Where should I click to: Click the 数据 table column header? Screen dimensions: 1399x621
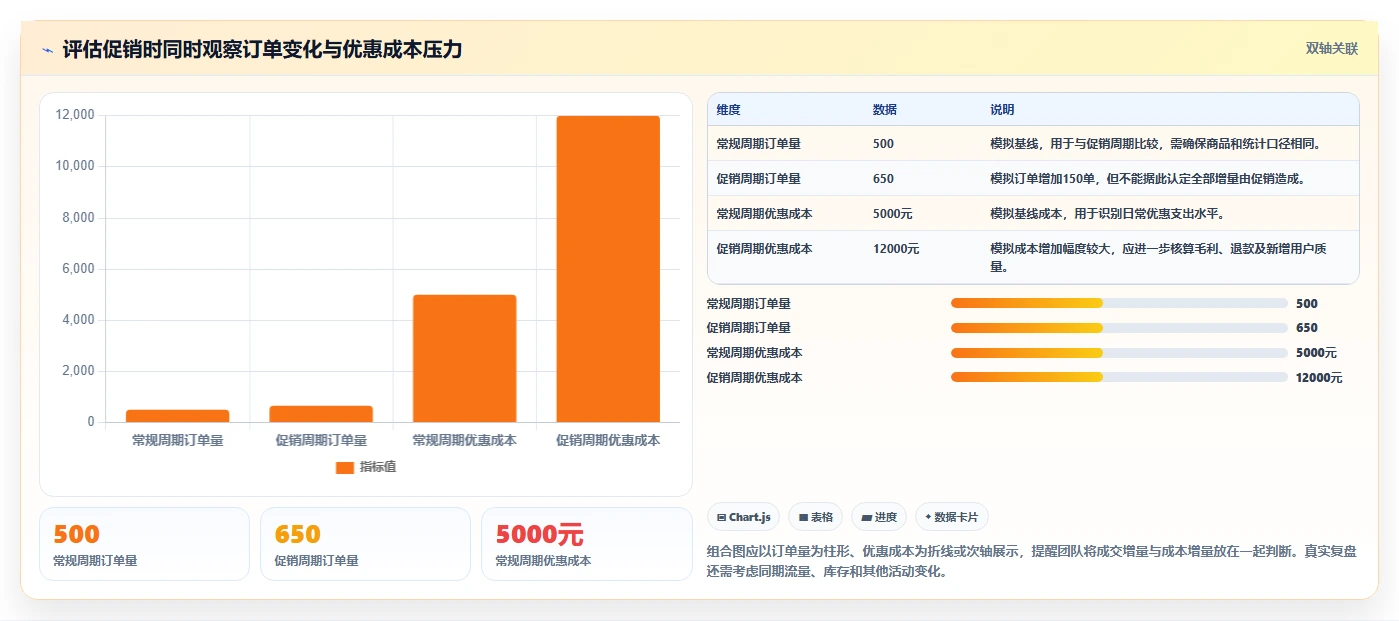[x=885, y=110]
